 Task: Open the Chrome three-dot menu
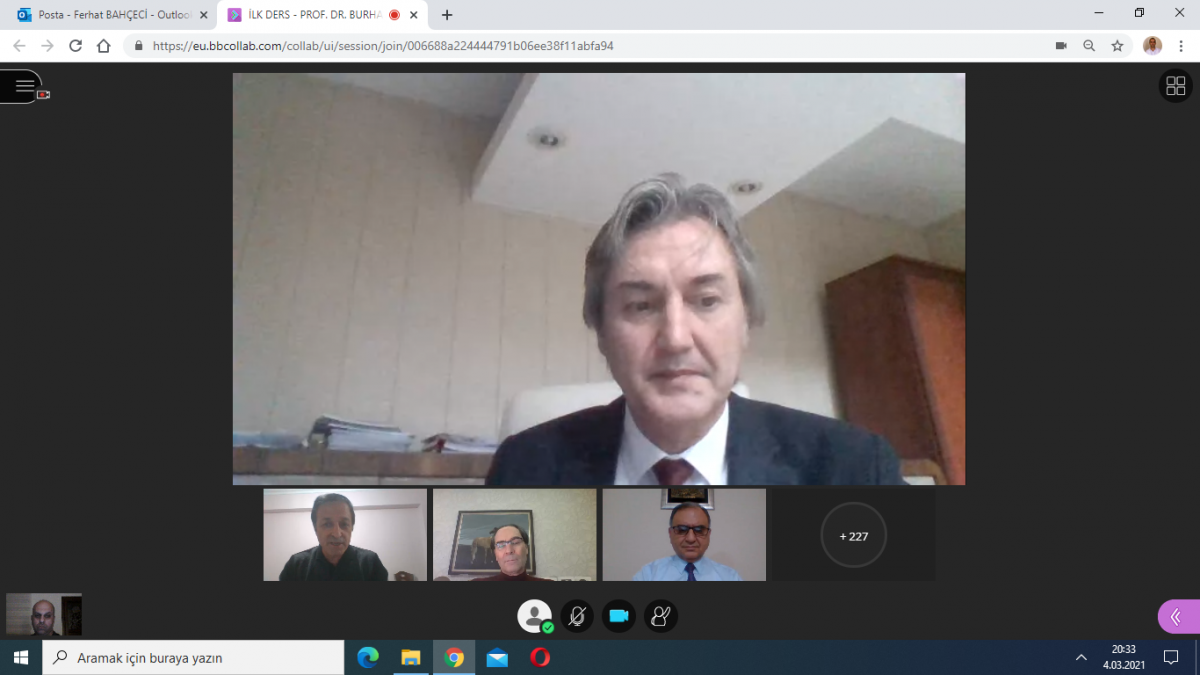click(x=1182, y=46)
